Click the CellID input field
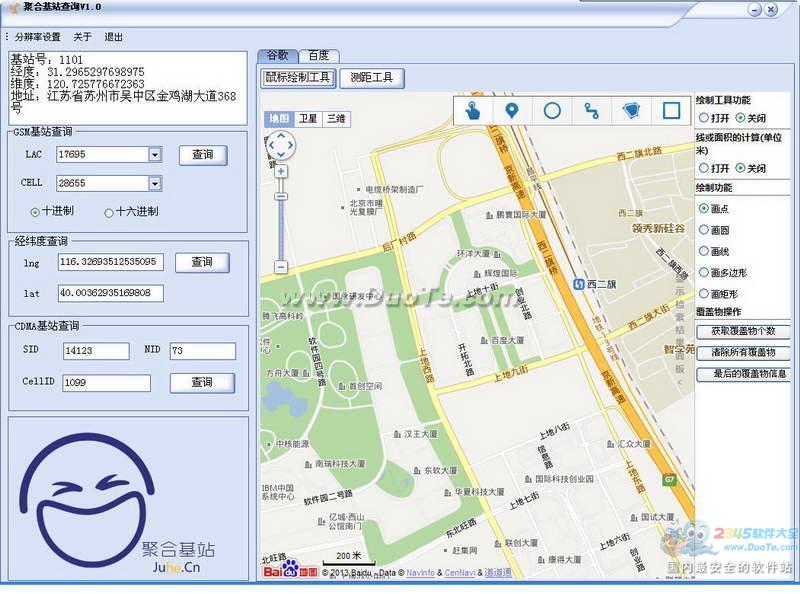Image resolution: width=800 pixels, height=594 pixels. point(107,383)
